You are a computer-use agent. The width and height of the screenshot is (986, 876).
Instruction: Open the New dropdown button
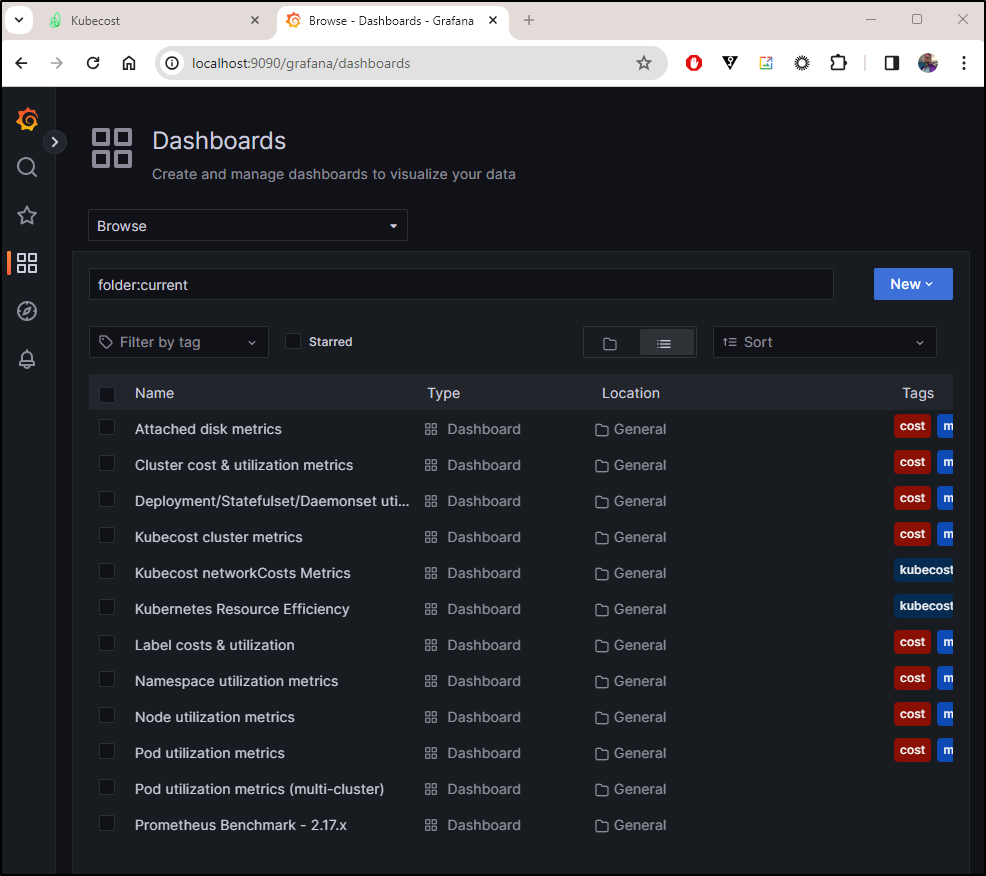point(913,284)
